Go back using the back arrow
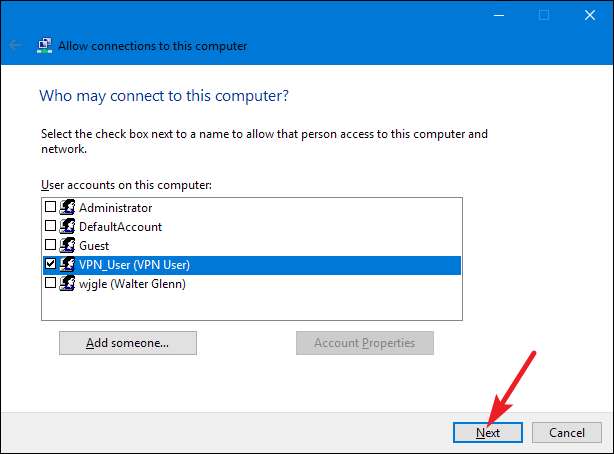The width and height of the screenshot is (614, 454). (16, 46)
